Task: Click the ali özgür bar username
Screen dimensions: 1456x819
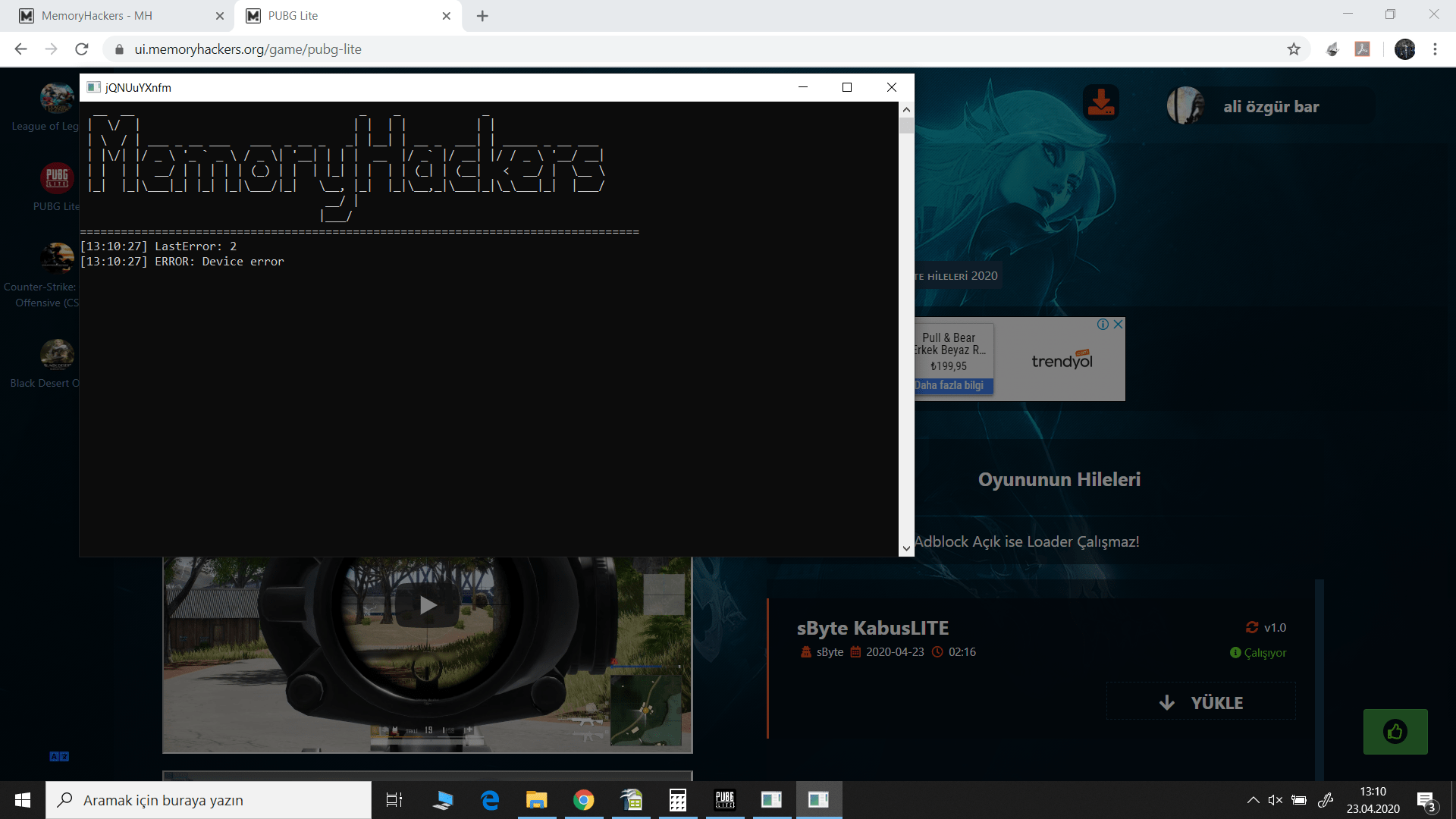Action: (1271, 107)
